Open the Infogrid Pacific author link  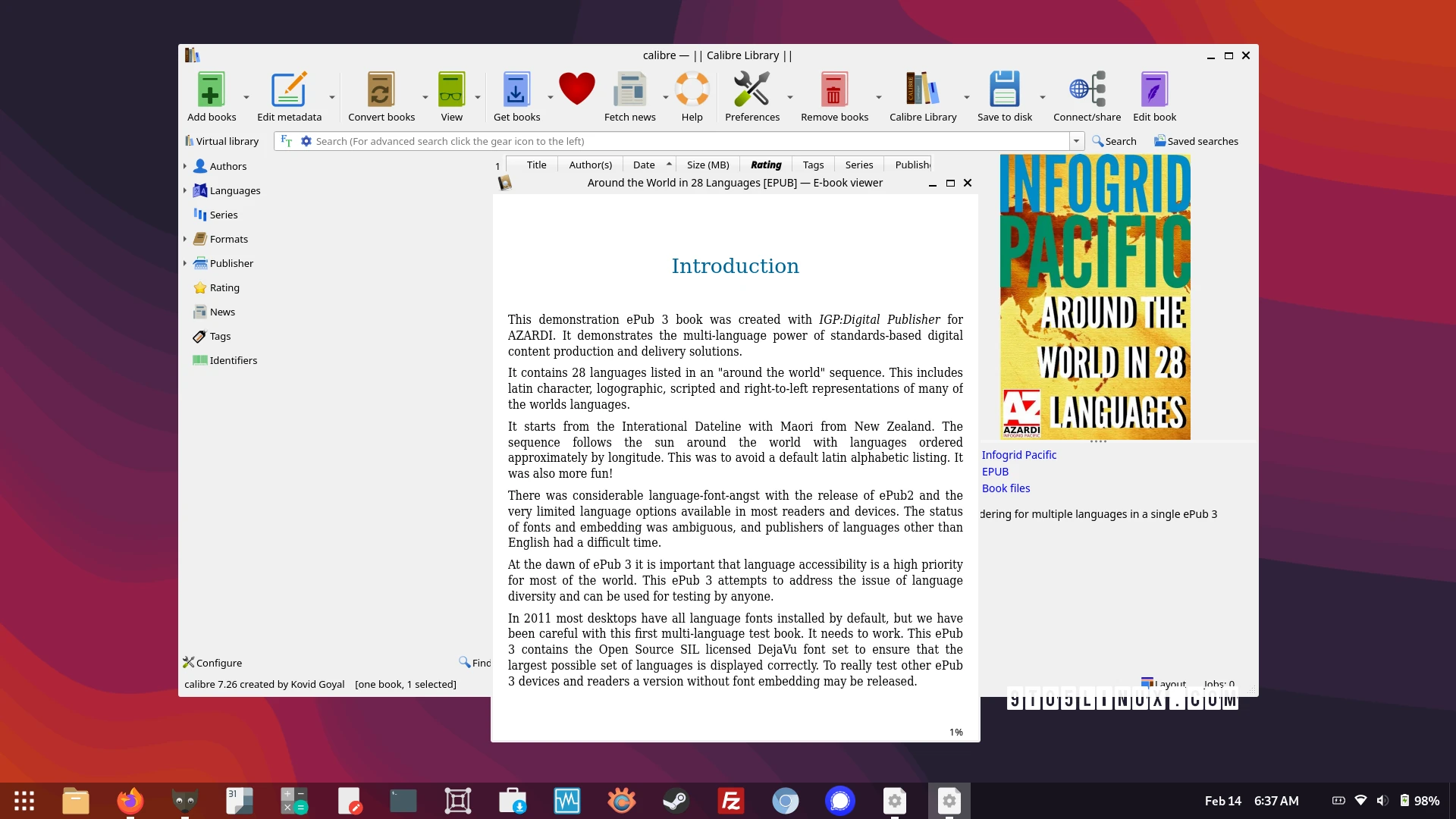(x=1018, y=455)
